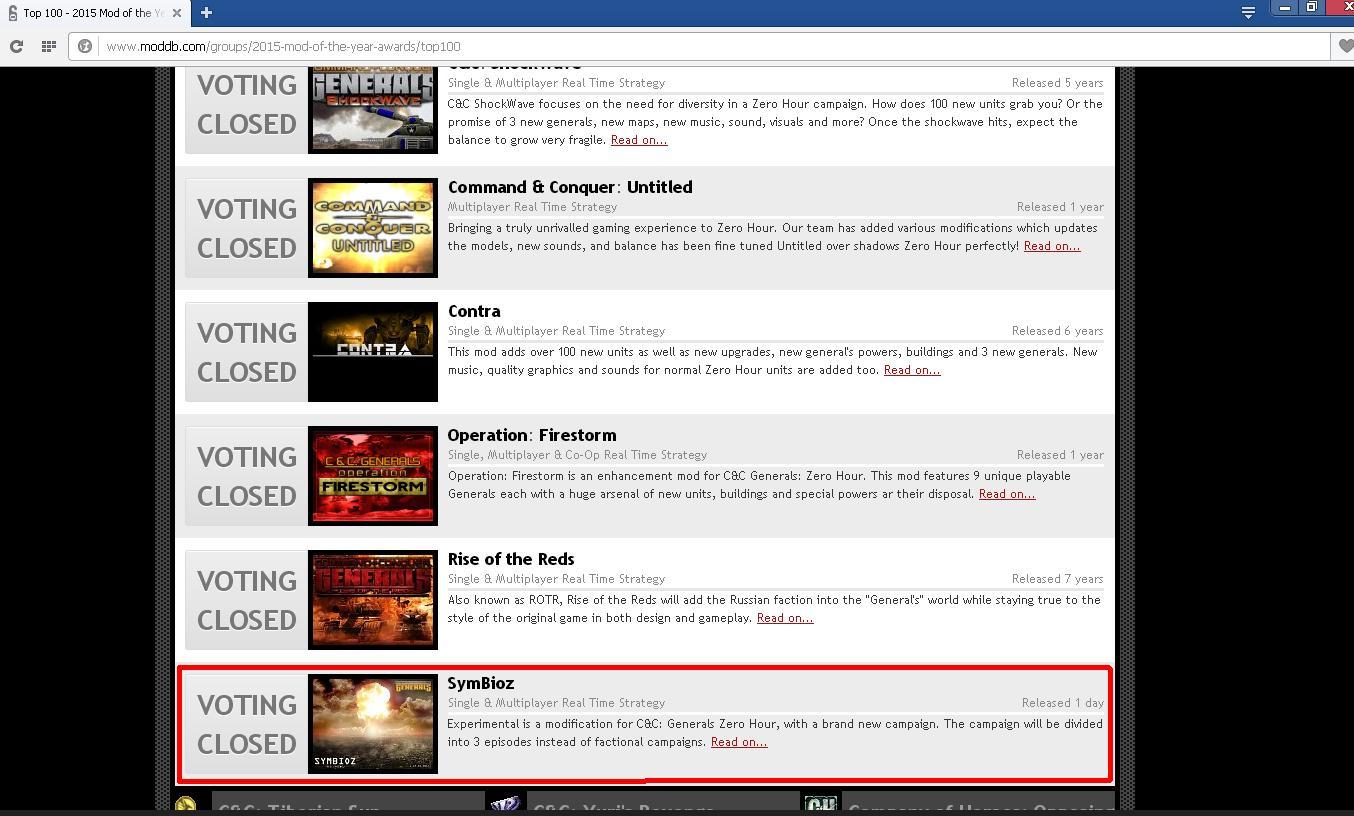Open the C&C ShockWave thumbnail image

(x=372, y=110)
